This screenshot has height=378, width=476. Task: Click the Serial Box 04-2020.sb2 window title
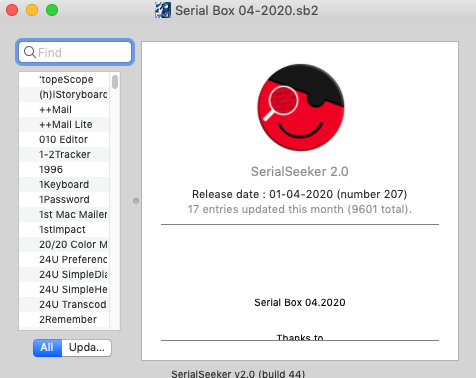(247, 10)
